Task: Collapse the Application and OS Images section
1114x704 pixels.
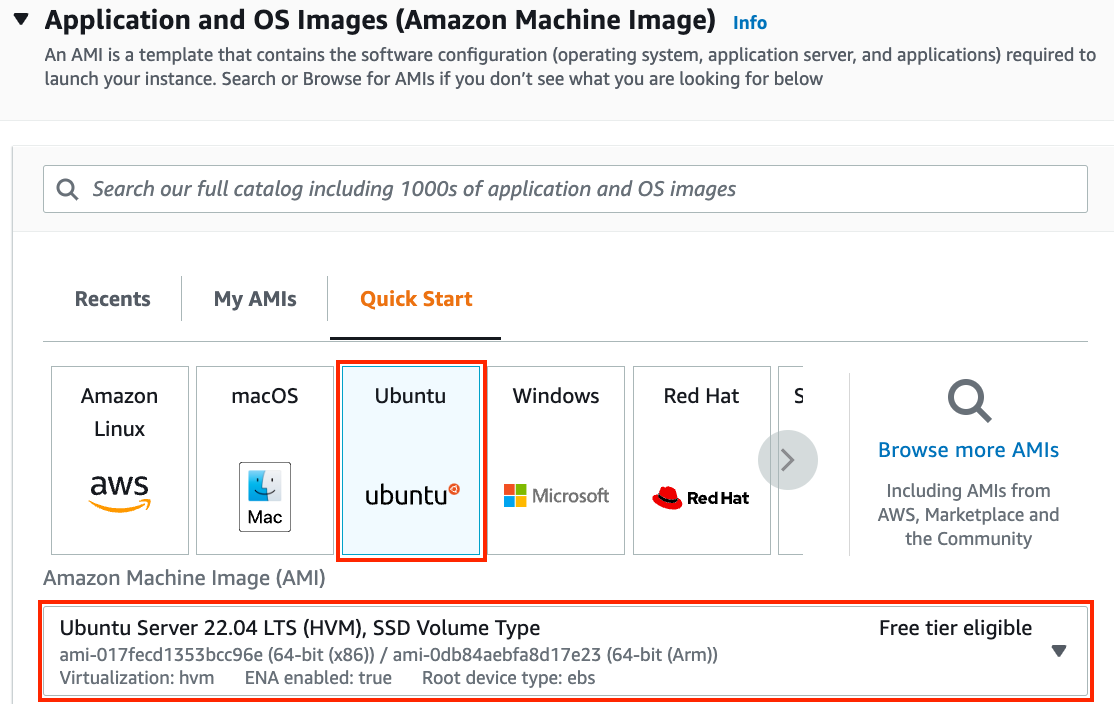Action: pos(21,20)
